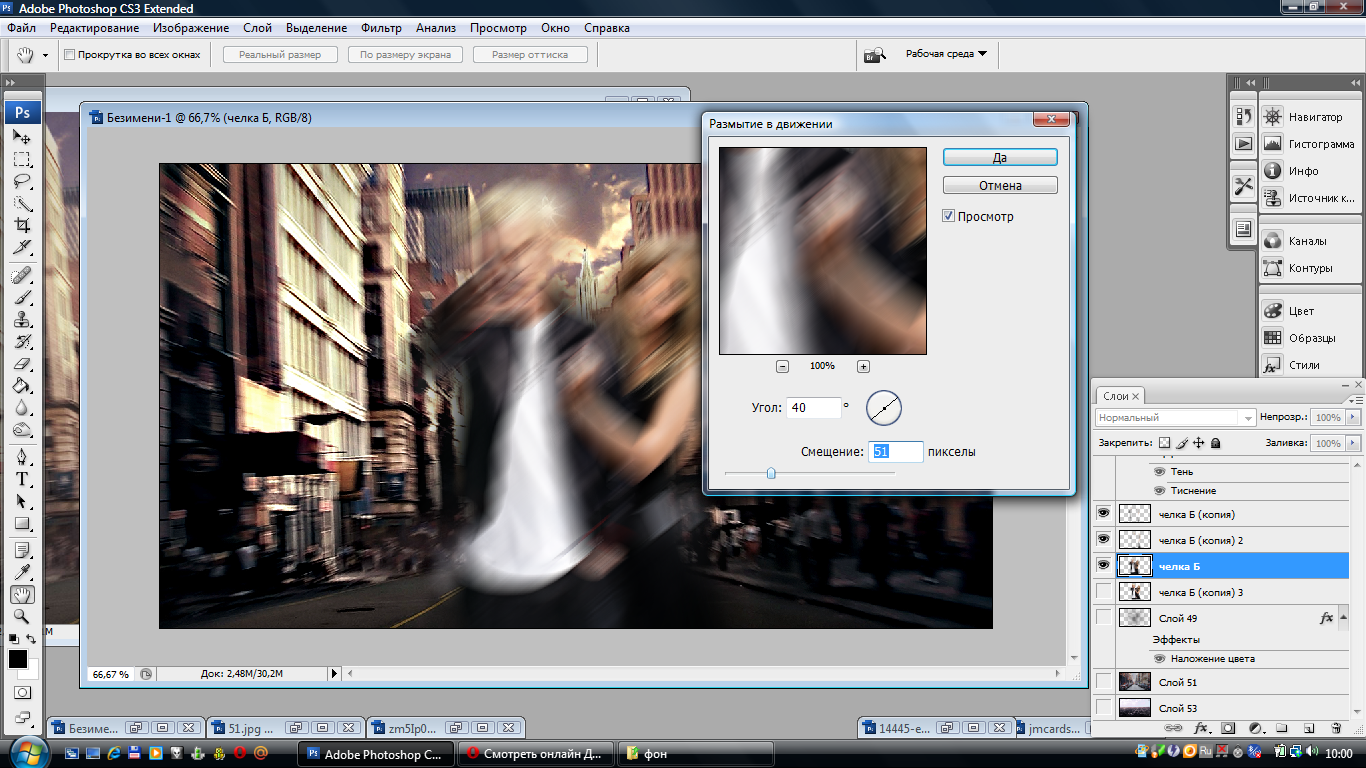Click the new group folder icon

coord(1282,728)
